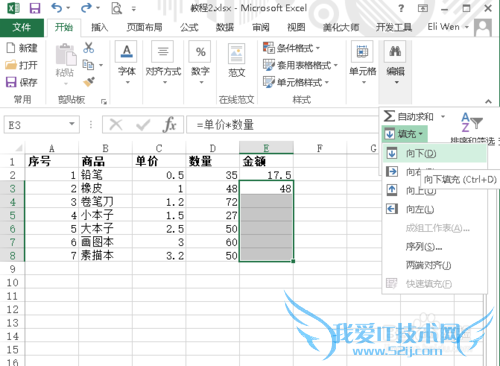This screenshot has width=500, height=366.
Task: Confirm formula entry with checkmark icon
Action: point(143,125)
